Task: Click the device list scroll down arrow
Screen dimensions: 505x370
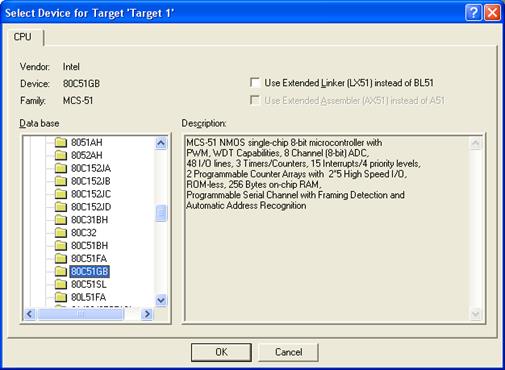Action: tap(161, 300)
